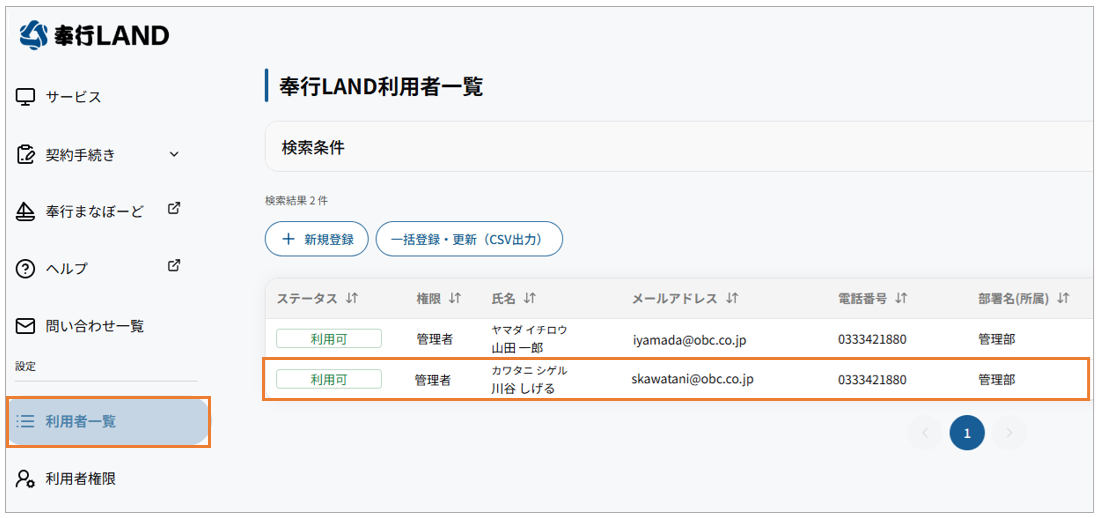Click phone number in 山田 一郎 row
1100x518 pixels.
pos(872,340)
